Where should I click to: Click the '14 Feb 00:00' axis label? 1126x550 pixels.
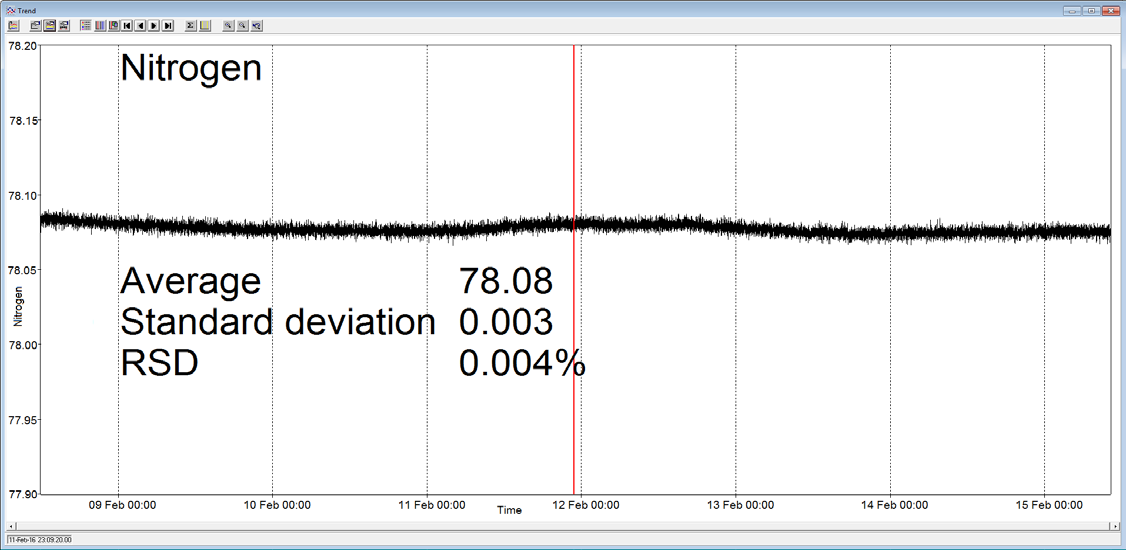(x=897, y=505)
